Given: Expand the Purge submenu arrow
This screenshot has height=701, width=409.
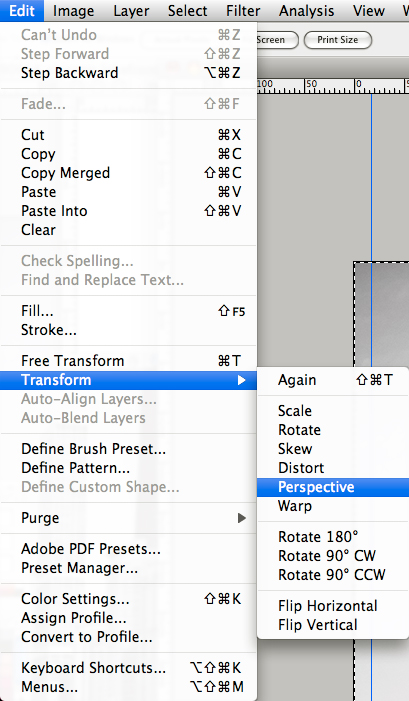Looking at the screenshot, I should point(241,518).
